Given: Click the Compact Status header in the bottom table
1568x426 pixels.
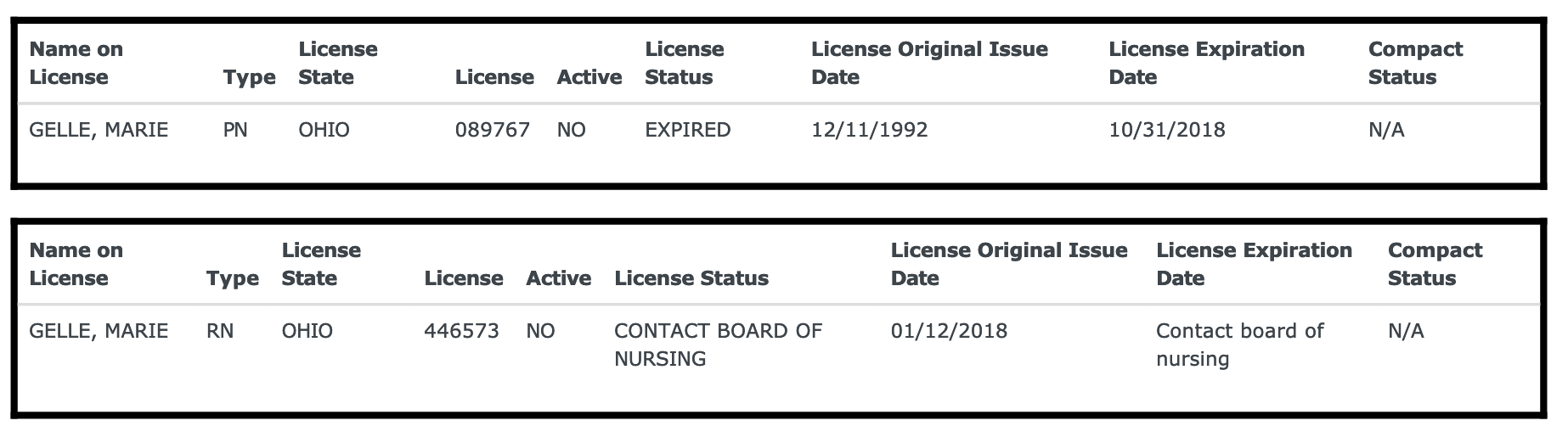Looking at the screenshot, I should click(x=1435, y=264).
